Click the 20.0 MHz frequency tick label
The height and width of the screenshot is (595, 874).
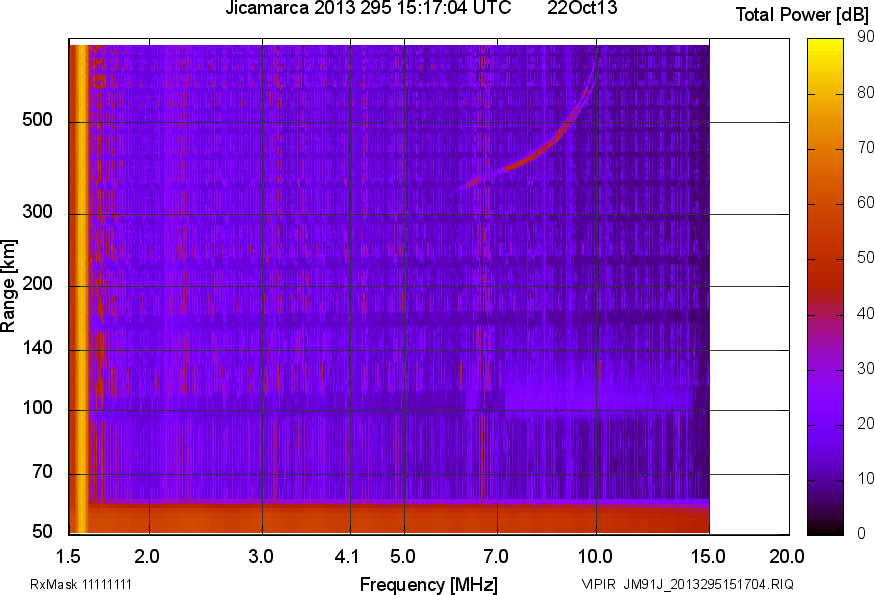pyautogui.click(x=787, y=557)
